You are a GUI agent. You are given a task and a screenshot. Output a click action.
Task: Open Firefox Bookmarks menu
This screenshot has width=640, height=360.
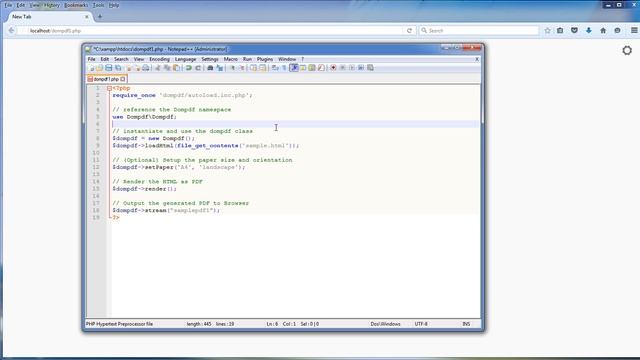pyautogui.click(x=76, y=5)
